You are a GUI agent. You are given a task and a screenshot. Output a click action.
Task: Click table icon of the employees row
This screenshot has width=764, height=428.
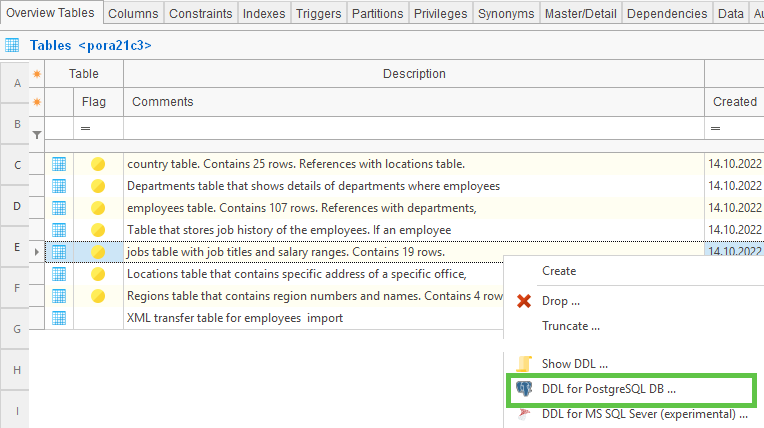click(x=59, y=208)
